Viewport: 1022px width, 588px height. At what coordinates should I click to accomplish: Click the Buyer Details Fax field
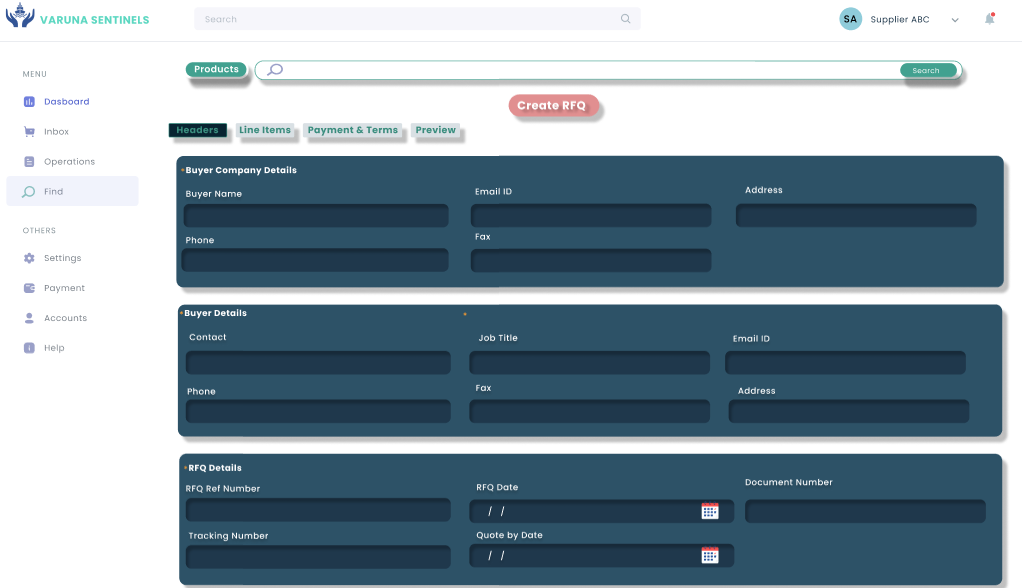589,411
